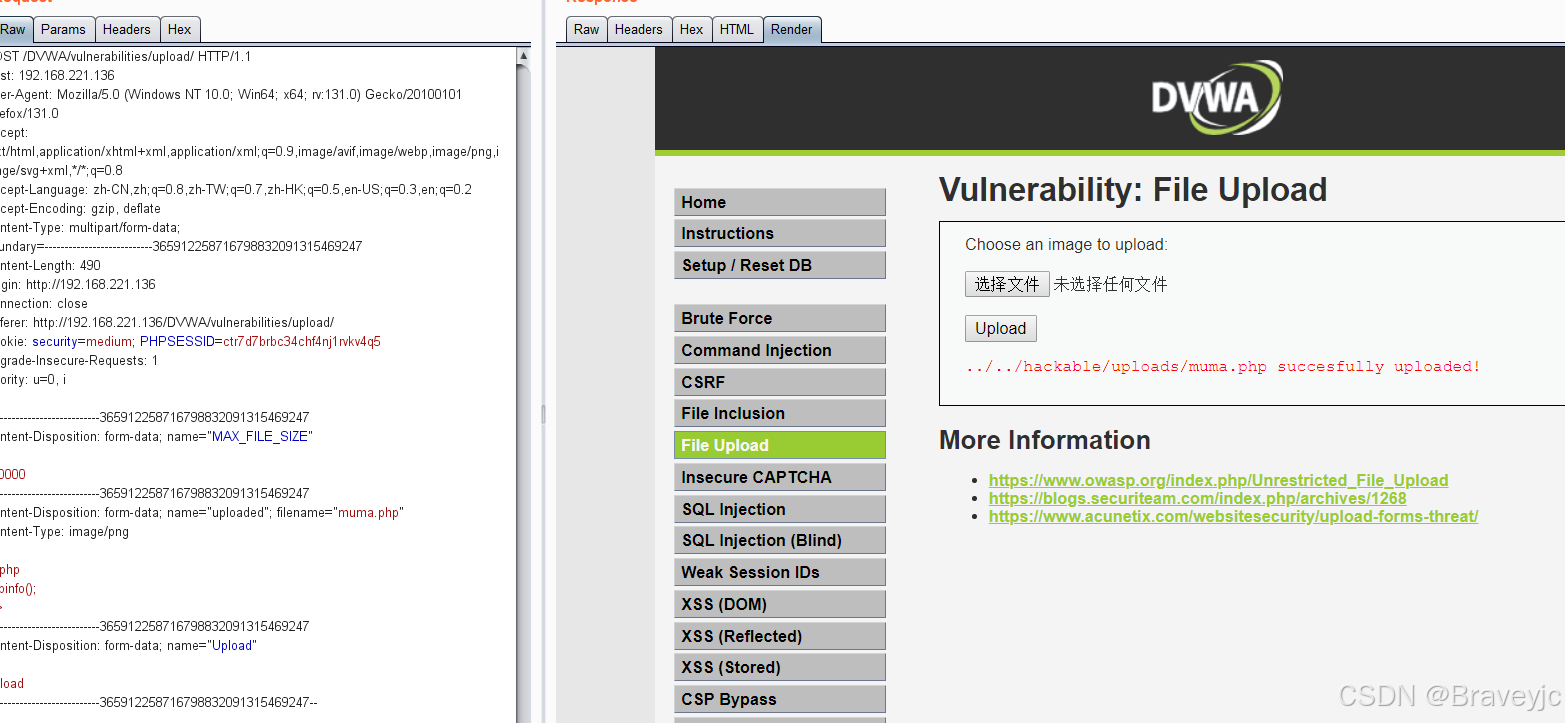Go to the Home menu item
Viewport: 1565px width, 723px height.
pyautogui.click(x=780, y=202)
